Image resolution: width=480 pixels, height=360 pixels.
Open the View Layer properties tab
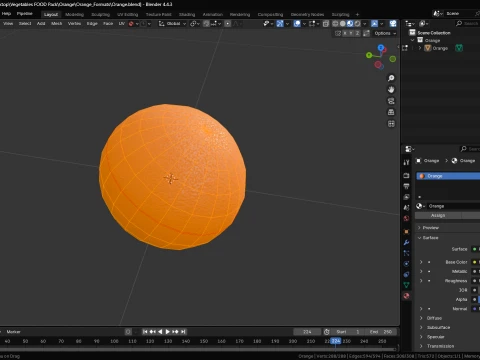click(x=406, y=197)
